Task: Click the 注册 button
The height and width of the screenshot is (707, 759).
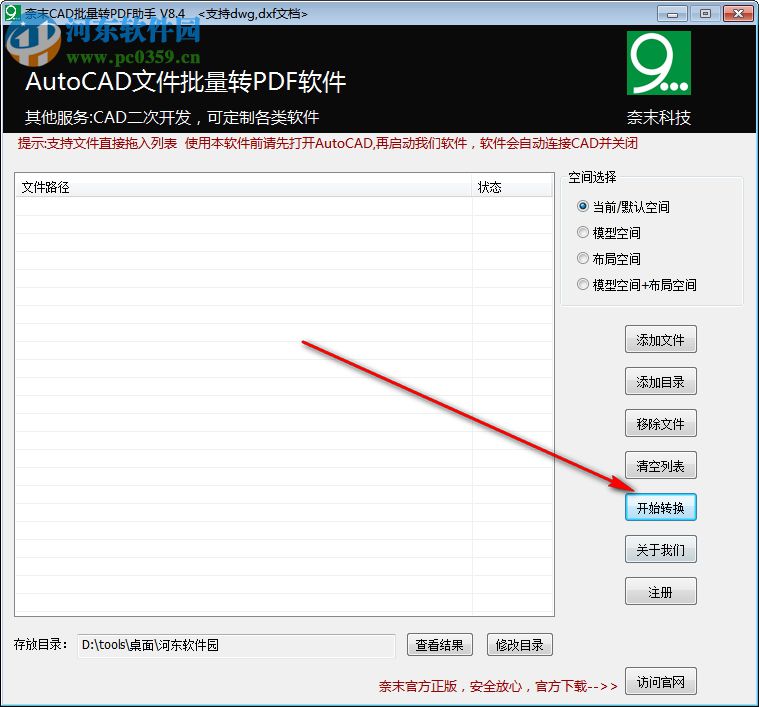Action: click(x=660, y=591)
